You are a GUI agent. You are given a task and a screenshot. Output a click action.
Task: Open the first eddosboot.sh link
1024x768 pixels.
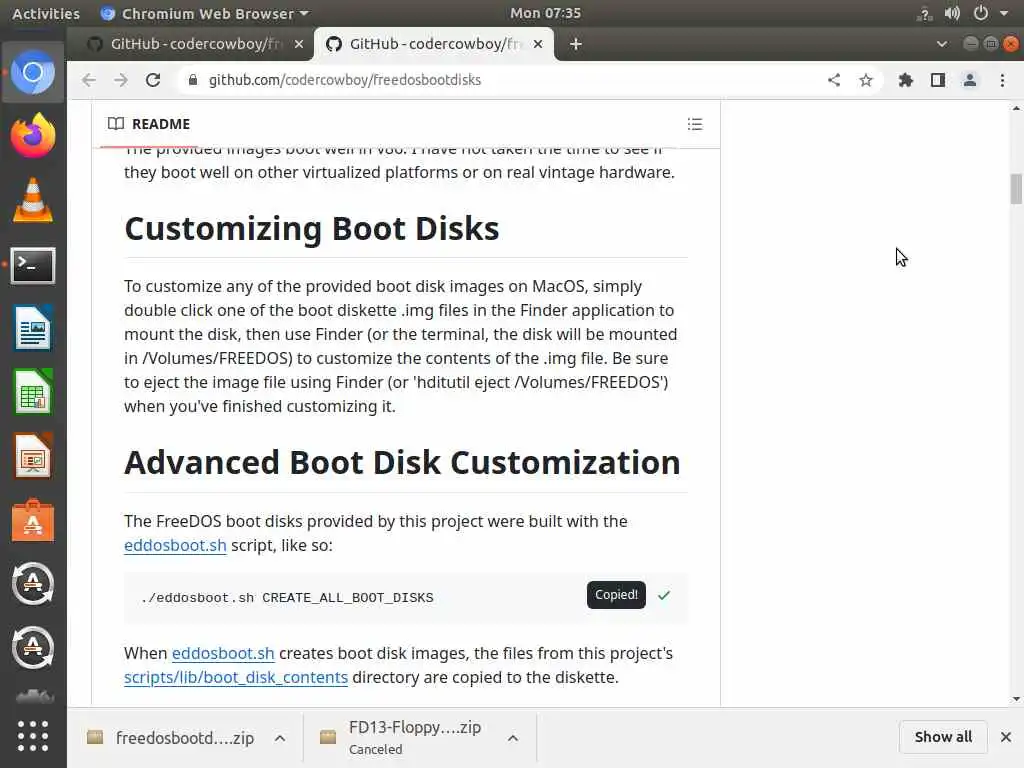pos(175,545)
